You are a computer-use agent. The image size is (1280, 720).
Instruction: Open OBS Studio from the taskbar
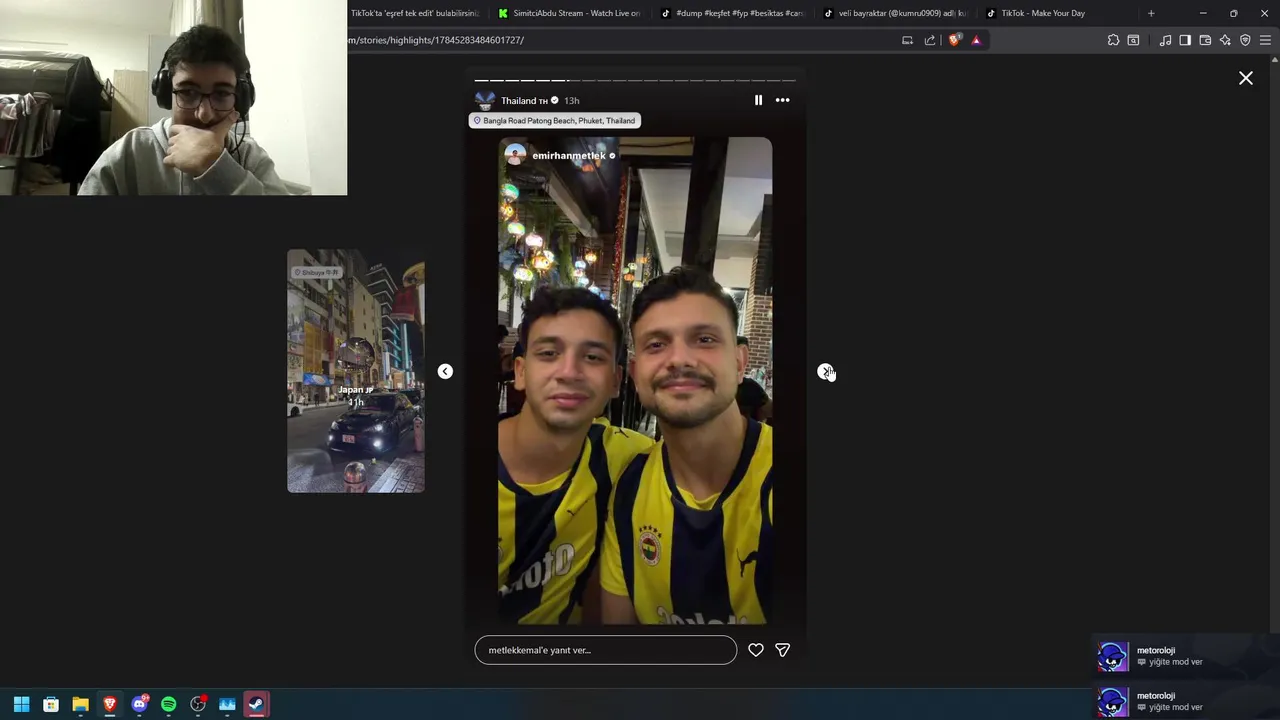[x=198, y=704]
